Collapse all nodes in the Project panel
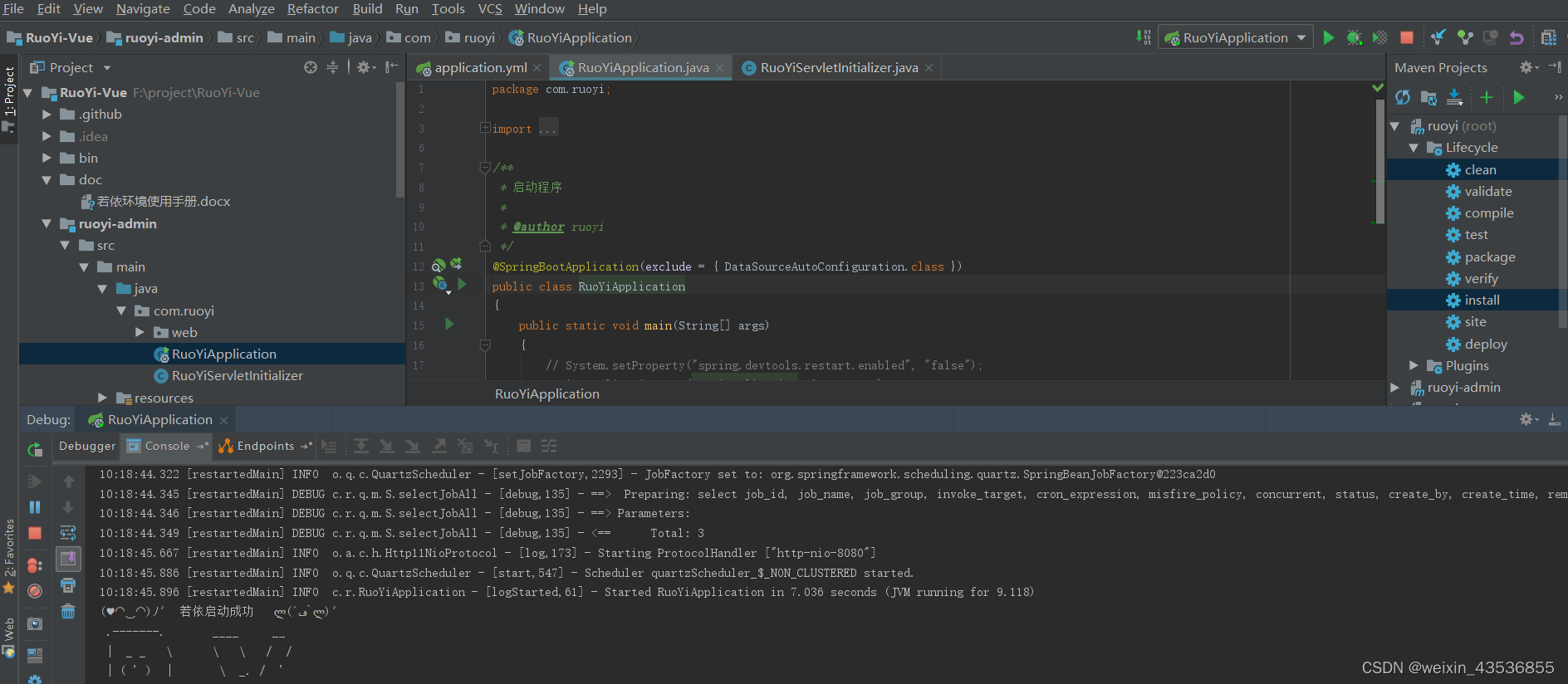The width and height of the screenshot is (1568, 684). coord(332,67)
